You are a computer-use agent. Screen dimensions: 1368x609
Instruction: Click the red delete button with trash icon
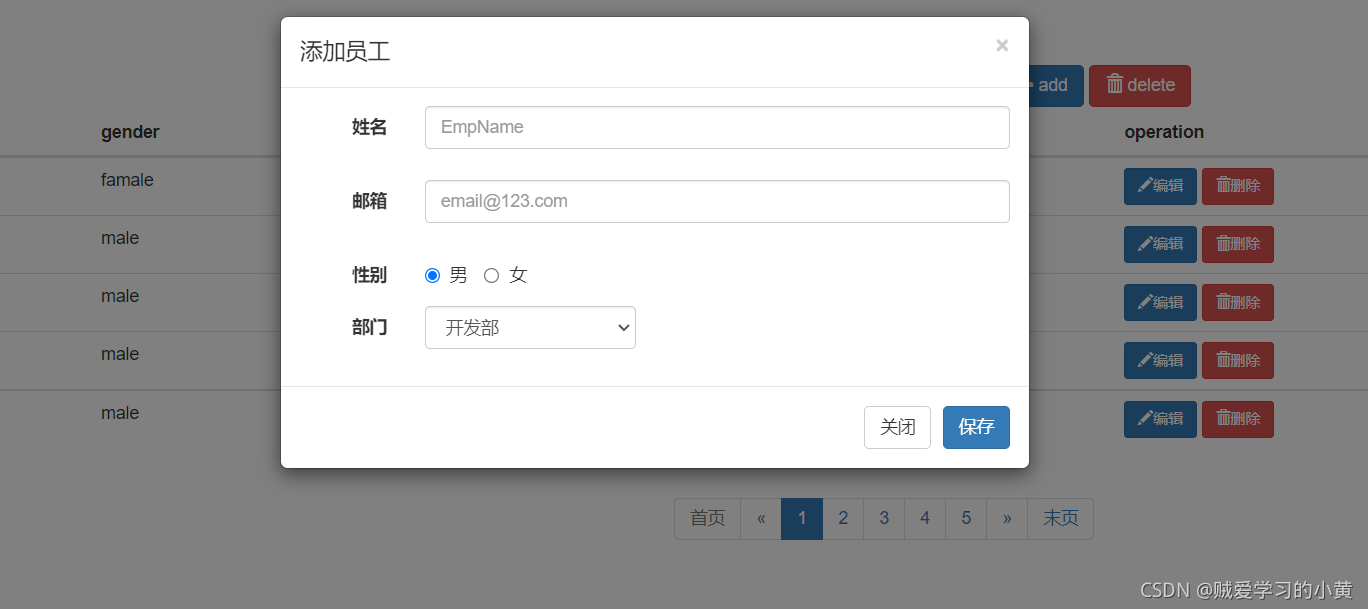(x=1140, y=86)
